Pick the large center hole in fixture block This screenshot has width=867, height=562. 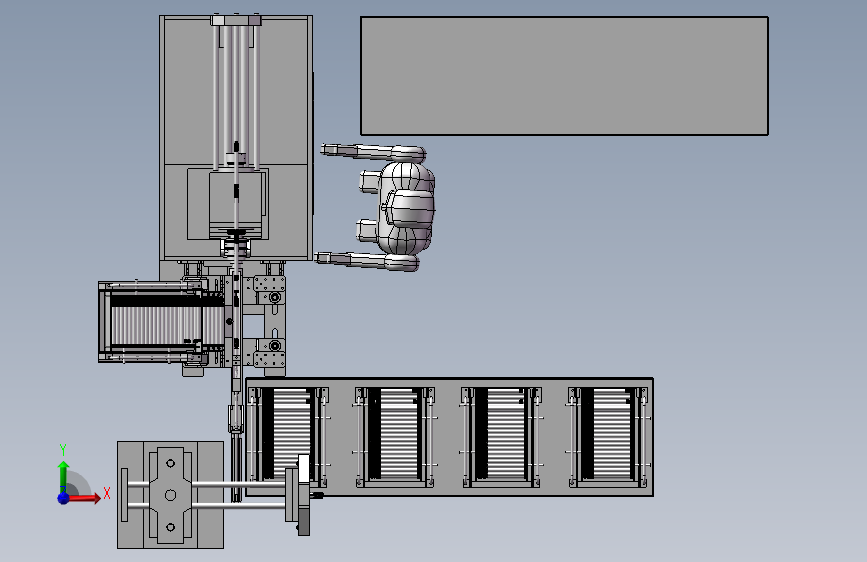point(170,495)
